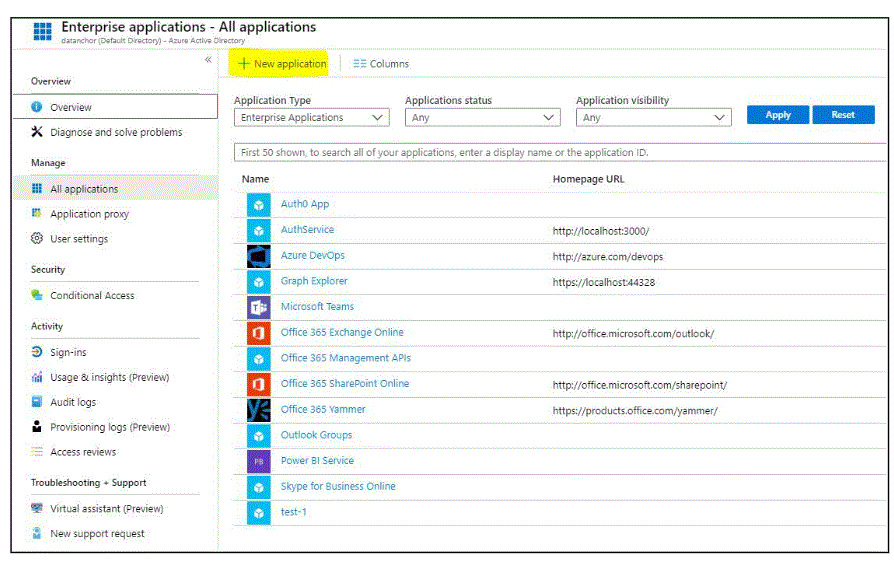894x567 pixels.
Task: Click the Office 365 SharePoint Online icon
Action: pyautogui.click(x=259, y=385)
